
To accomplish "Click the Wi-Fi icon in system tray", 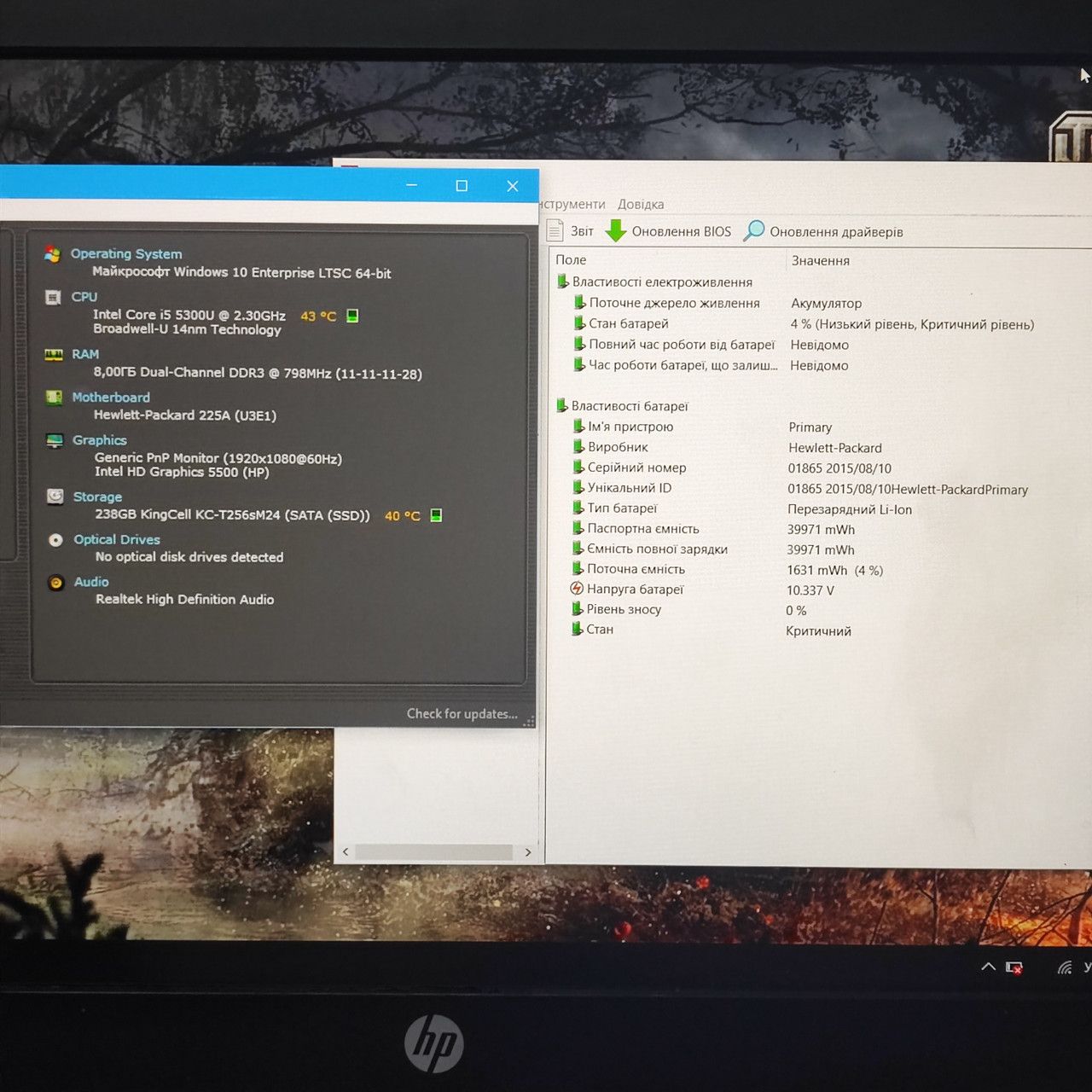I will tap(1065, 967).
